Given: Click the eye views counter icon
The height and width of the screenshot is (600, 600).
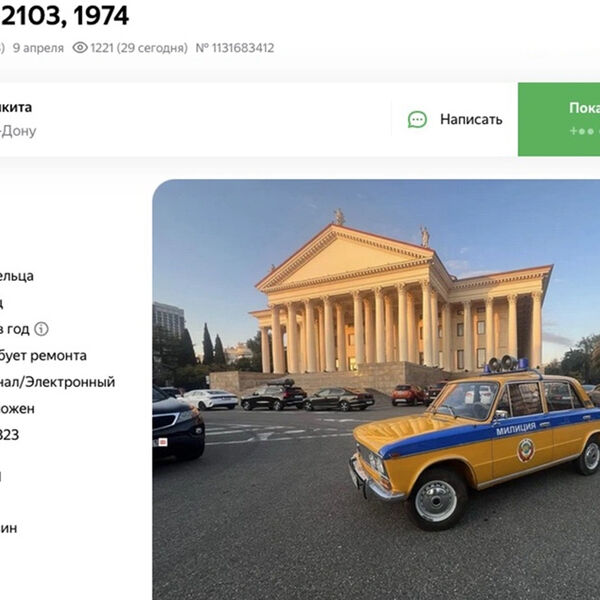Looking at the screenshot, I should pyautogui.click(x=80, y=48).
